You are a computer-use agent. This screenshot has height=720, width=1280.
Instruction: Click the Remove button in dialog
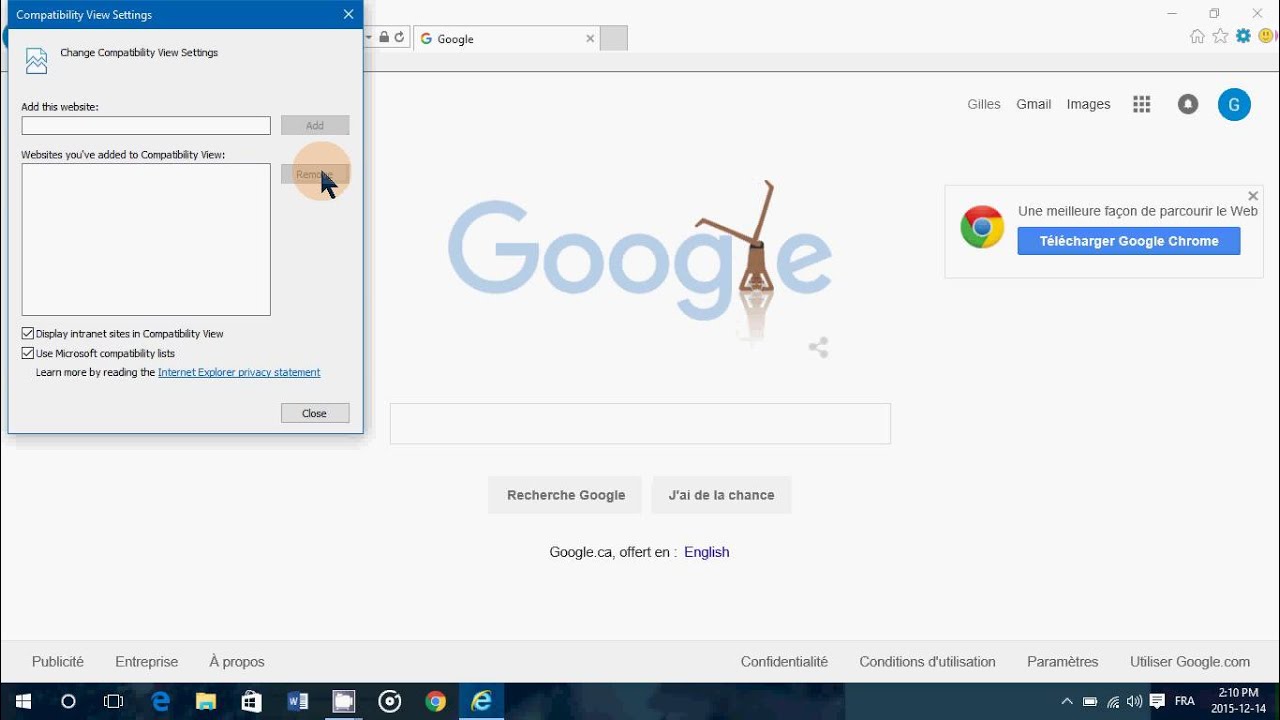[x=315, y=174]
